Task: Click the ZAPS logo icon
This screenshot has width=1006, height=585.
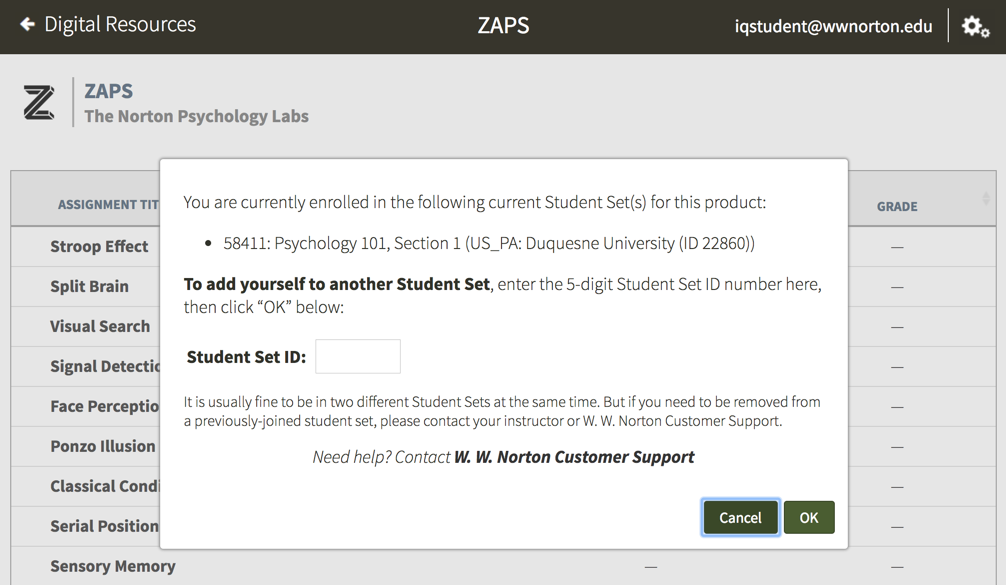Action: [x=39, y=103]
